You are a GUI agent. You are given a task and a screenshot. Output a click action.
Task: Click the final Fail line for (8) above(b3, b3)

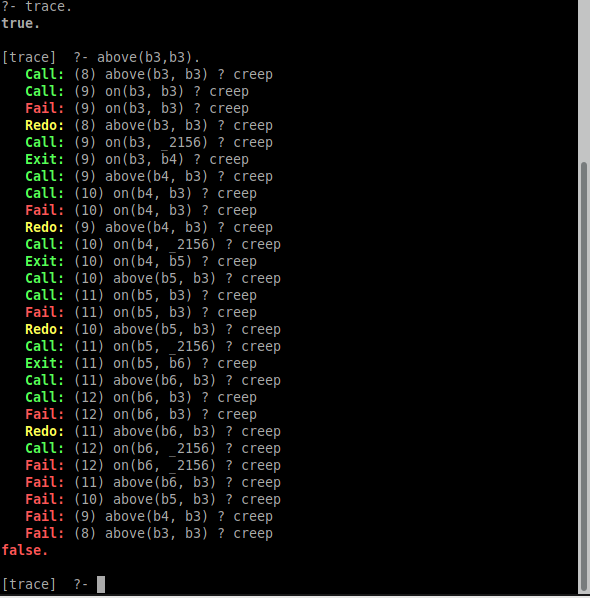coord(149,533)
